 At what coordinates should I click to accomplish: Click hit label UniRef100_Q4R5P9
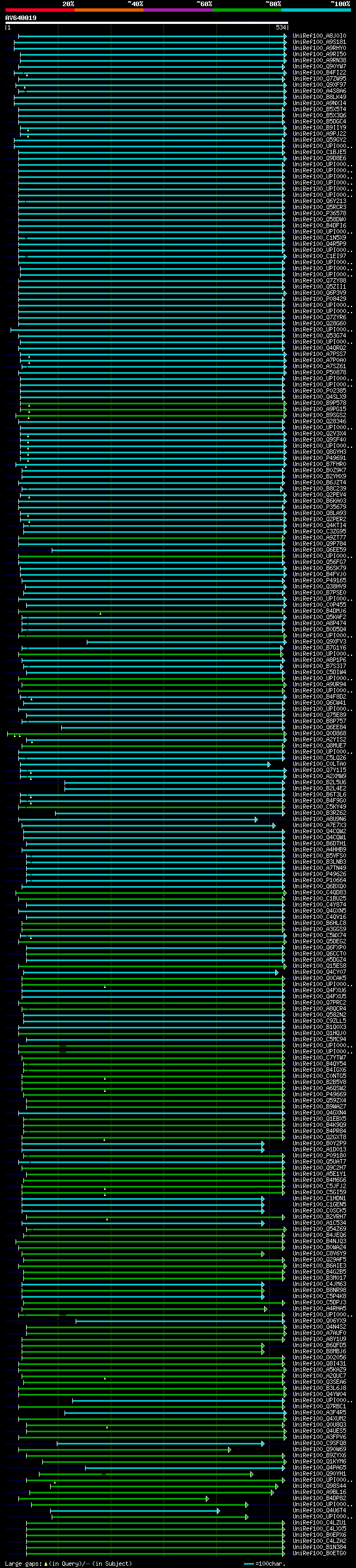319,244
